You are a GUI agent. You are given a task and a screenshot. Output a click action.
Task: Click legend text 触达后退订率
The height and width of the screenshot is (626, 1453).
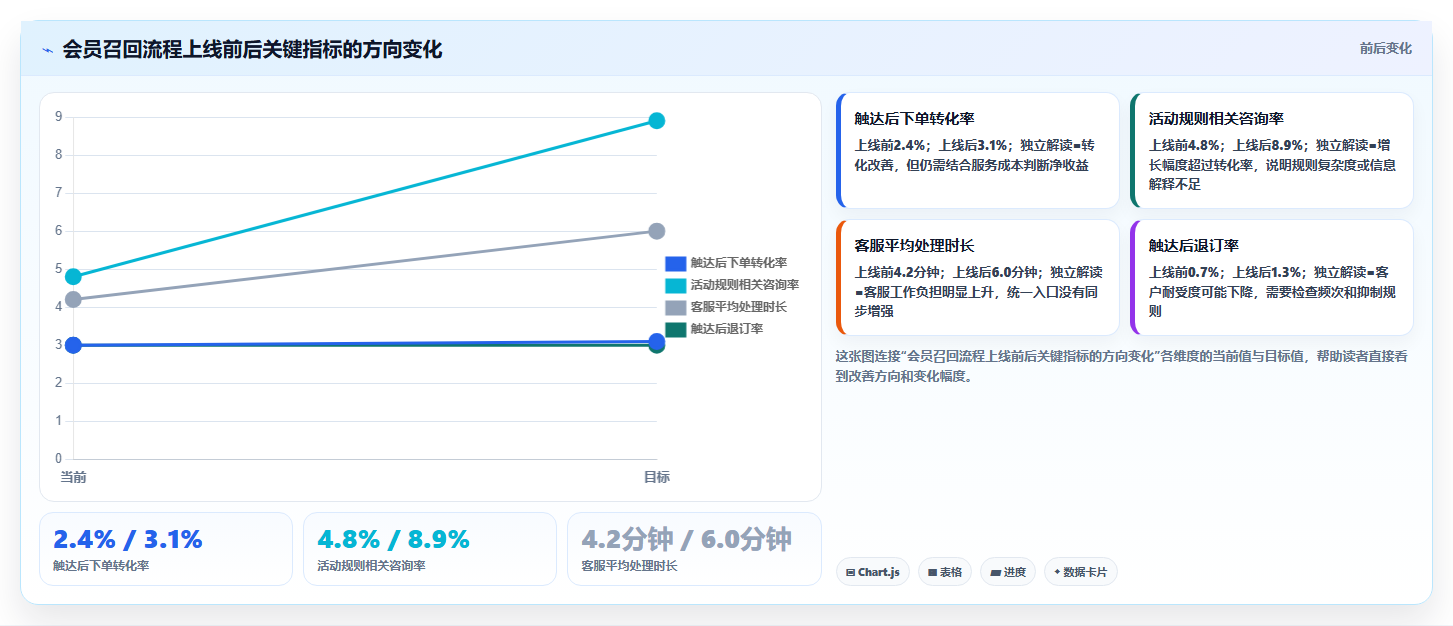[726, 329]
